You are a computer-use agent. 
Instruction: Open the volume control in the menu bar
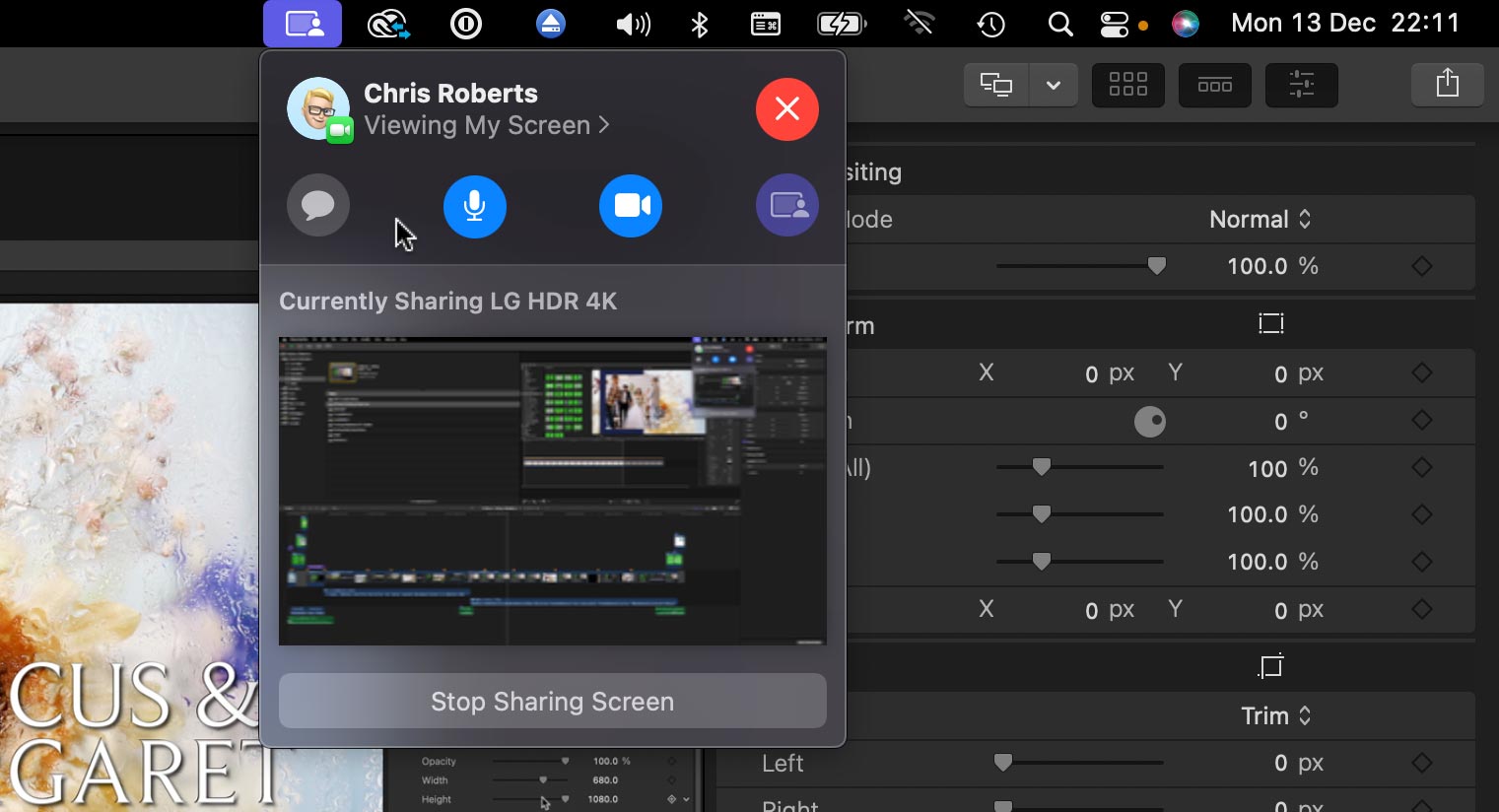[x=633, y=24]
